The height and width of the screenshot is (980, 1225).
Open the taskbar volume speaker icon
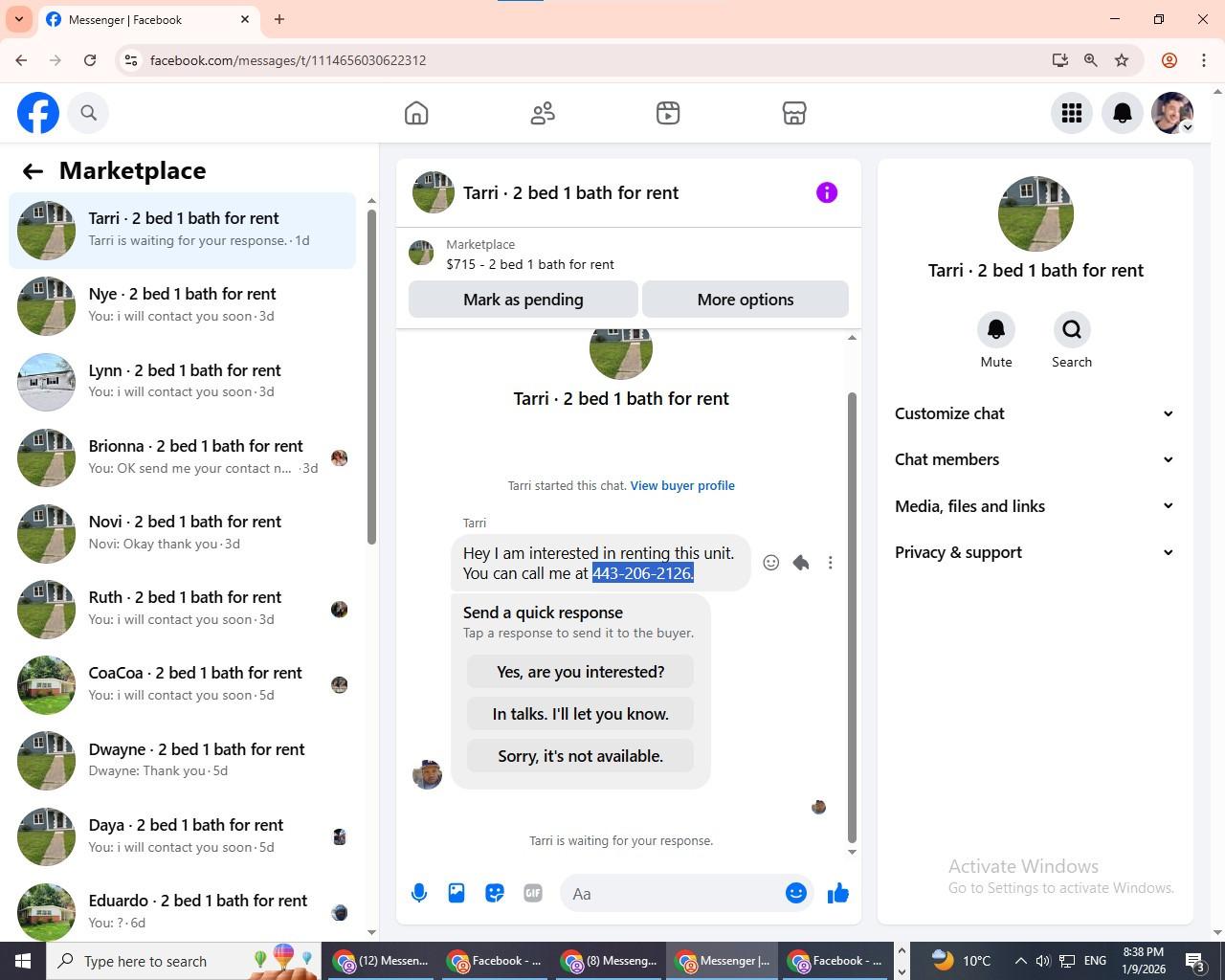[x=1043, y=961]
